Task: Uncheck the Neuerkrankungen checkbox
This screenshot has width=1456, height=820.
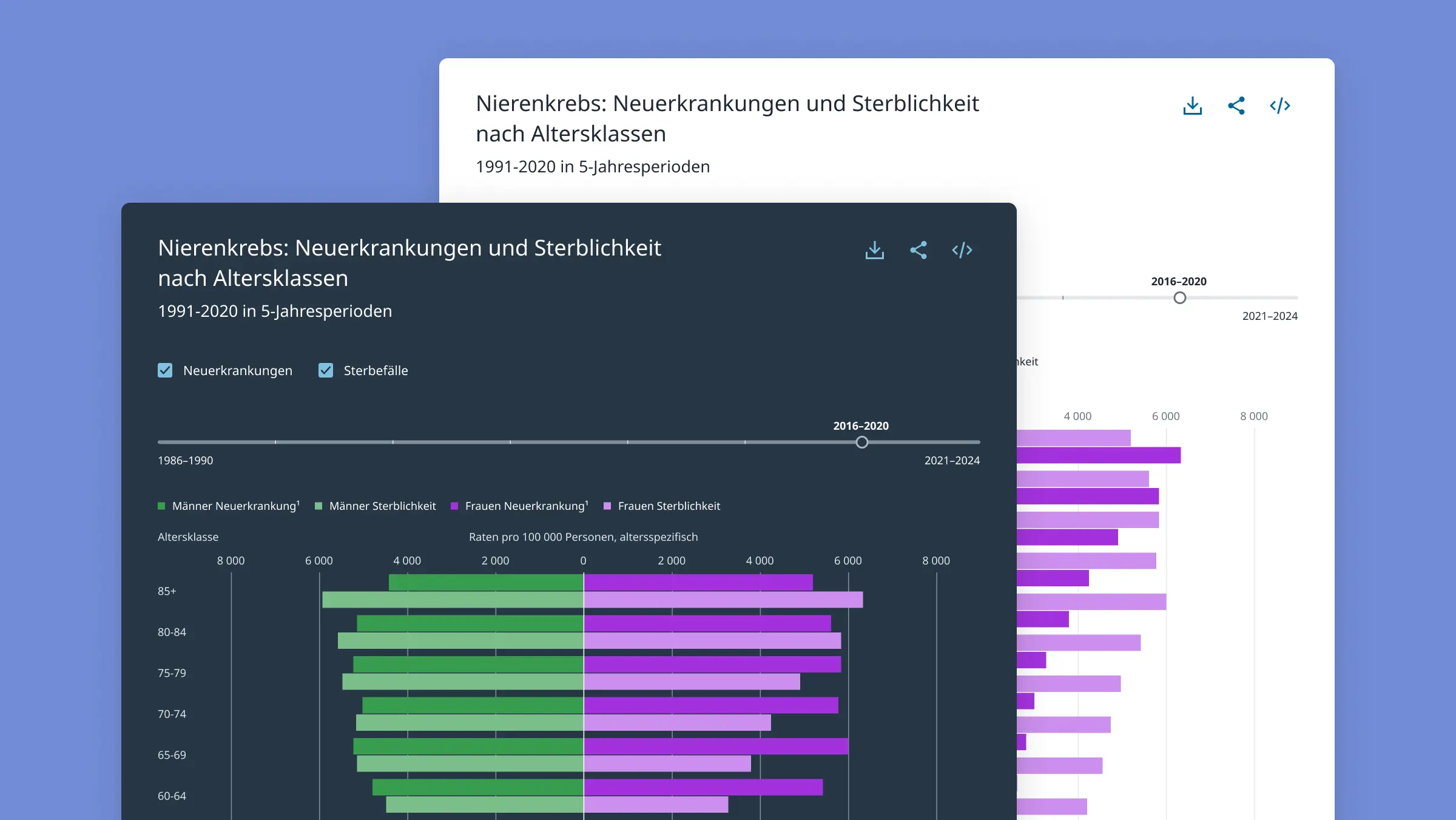Action: pos(165,370)
